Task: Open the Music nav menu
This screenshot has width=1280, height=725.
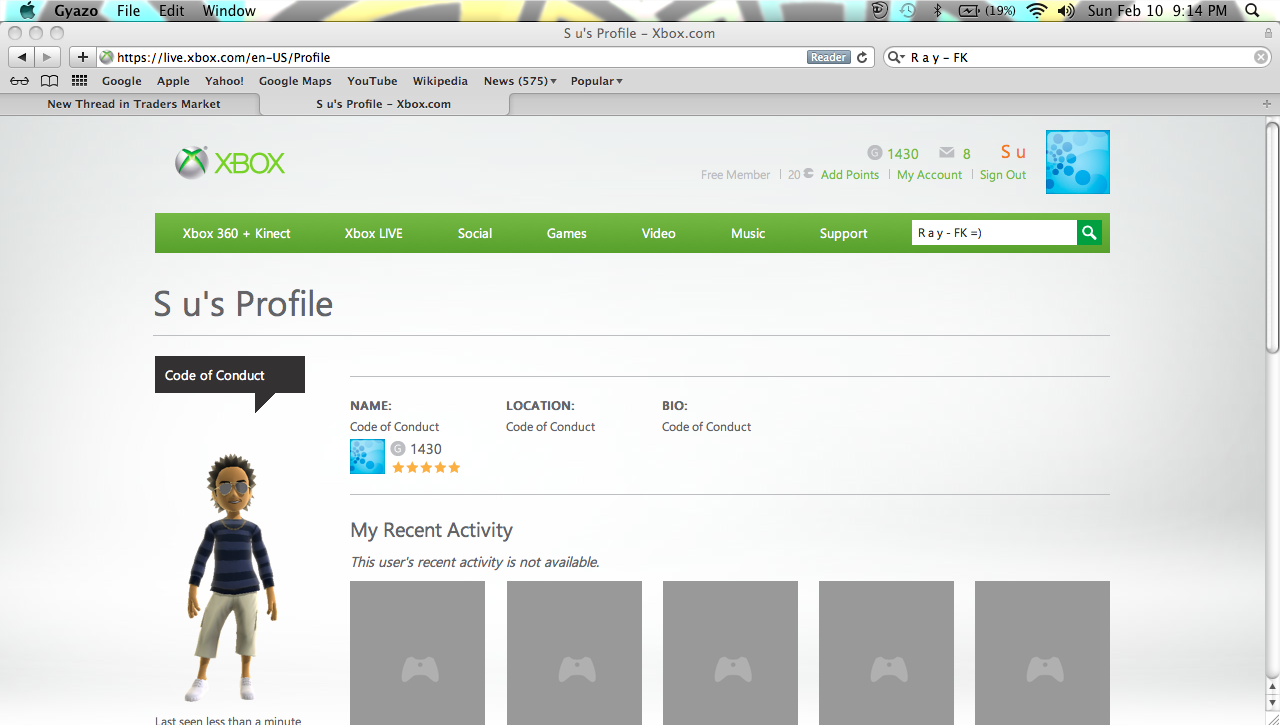Action: coord(748,233)
